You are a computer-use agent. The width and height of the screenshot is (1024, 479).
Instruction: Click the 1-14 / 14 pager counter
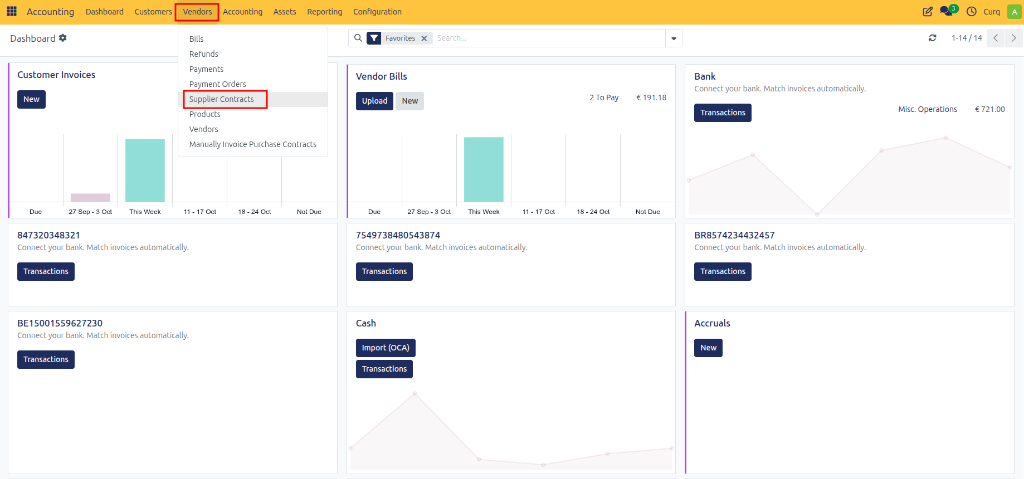coord(967,39)
